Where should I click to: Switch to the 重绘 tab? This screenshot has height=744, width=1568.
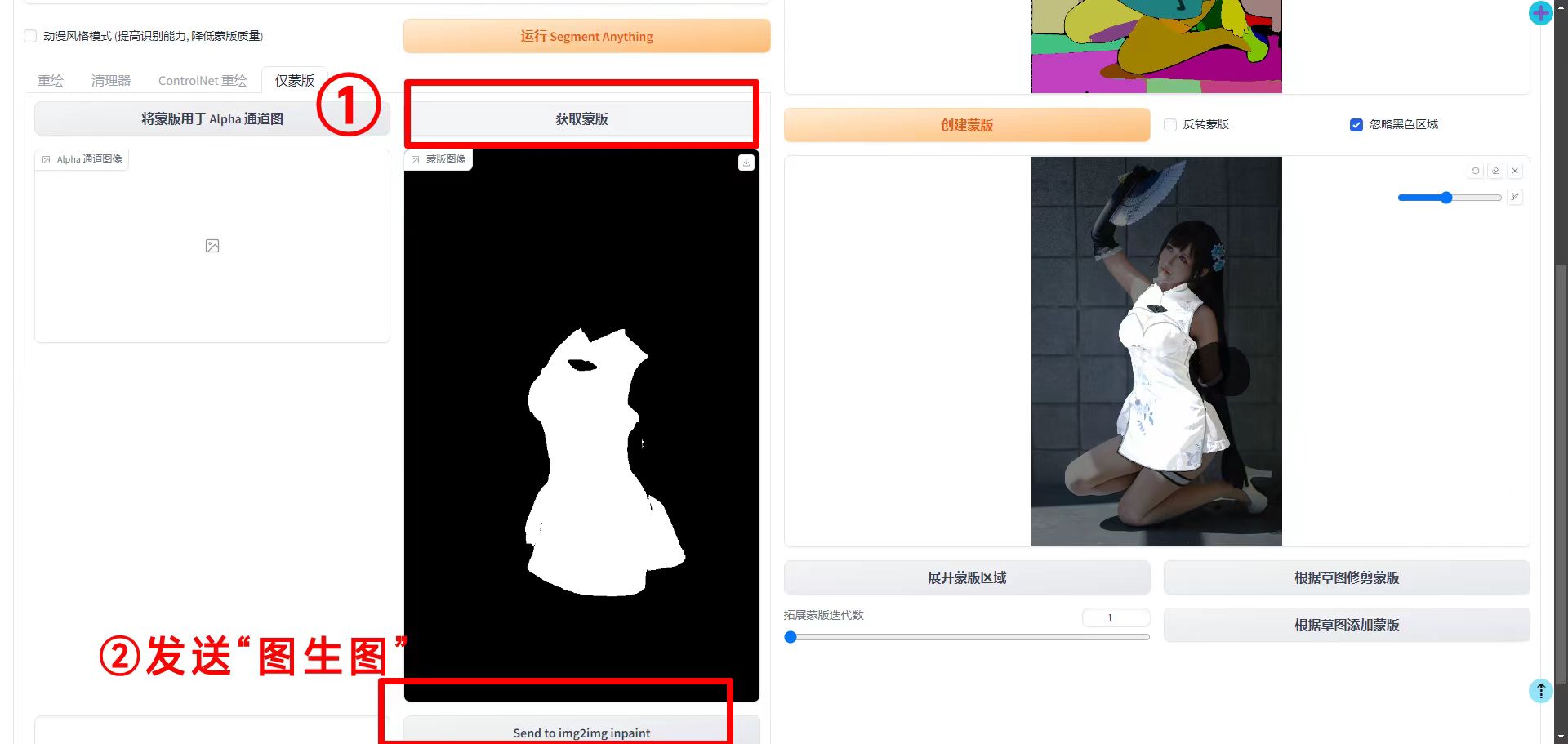click(x=51, y=81)
